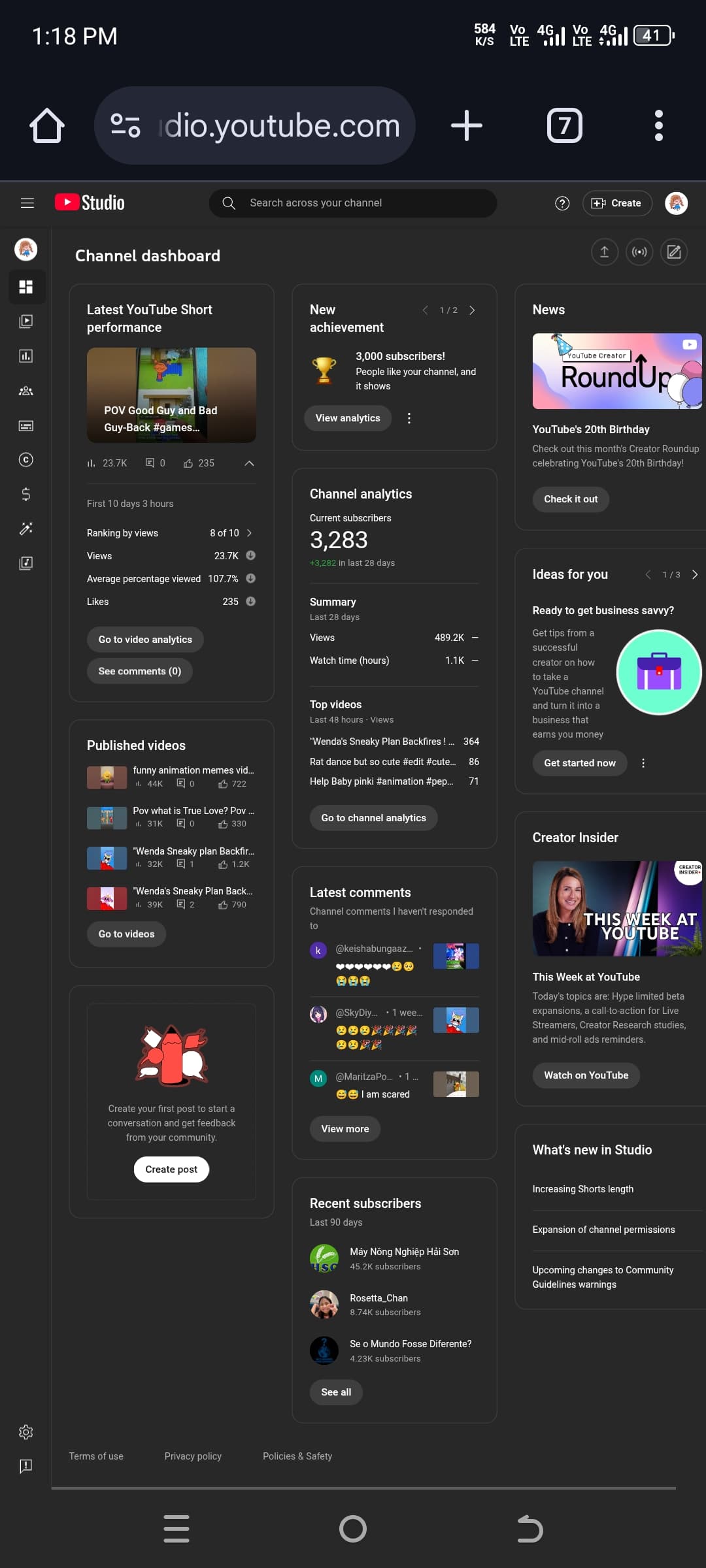This screenshot has height=1568, width=706.
Task: Open the account avatar in header
Action: [676, 203]
